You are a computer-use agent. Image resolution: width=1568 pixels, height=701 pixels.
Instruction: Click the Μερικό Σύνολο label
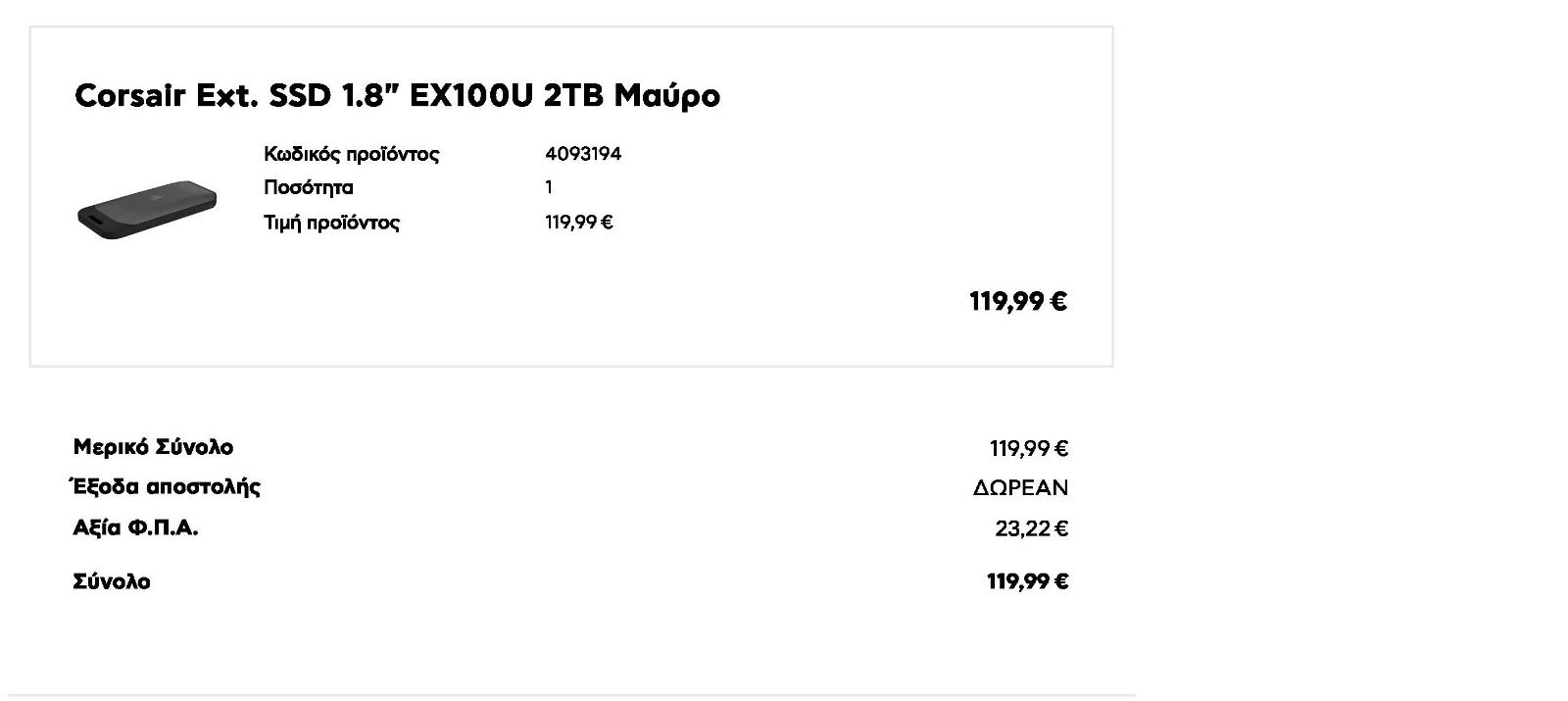153,447
